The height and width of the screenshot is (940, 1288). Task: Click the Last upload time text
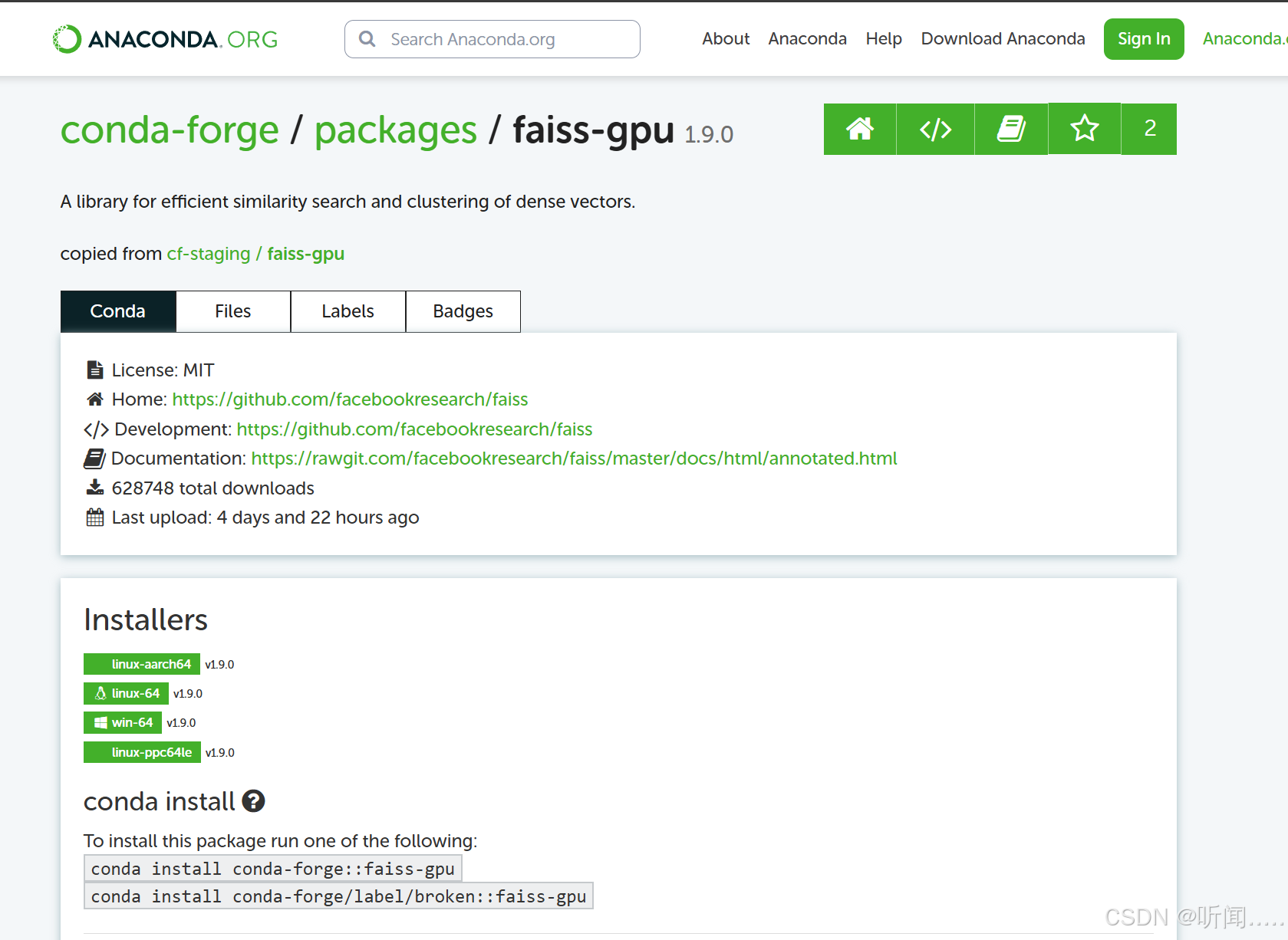tap(265, 518)
